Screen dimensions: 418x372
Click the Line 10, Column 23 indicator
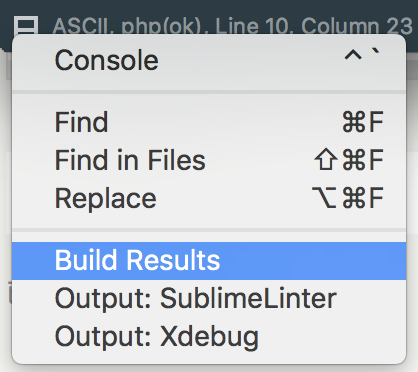(314, 27)
